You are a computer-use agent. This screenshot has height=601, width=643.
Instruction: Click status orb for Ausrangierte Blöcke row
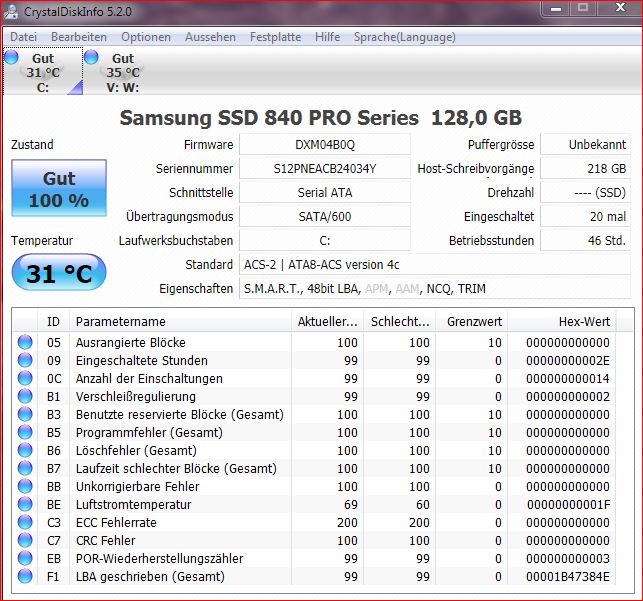coord(25,342)
